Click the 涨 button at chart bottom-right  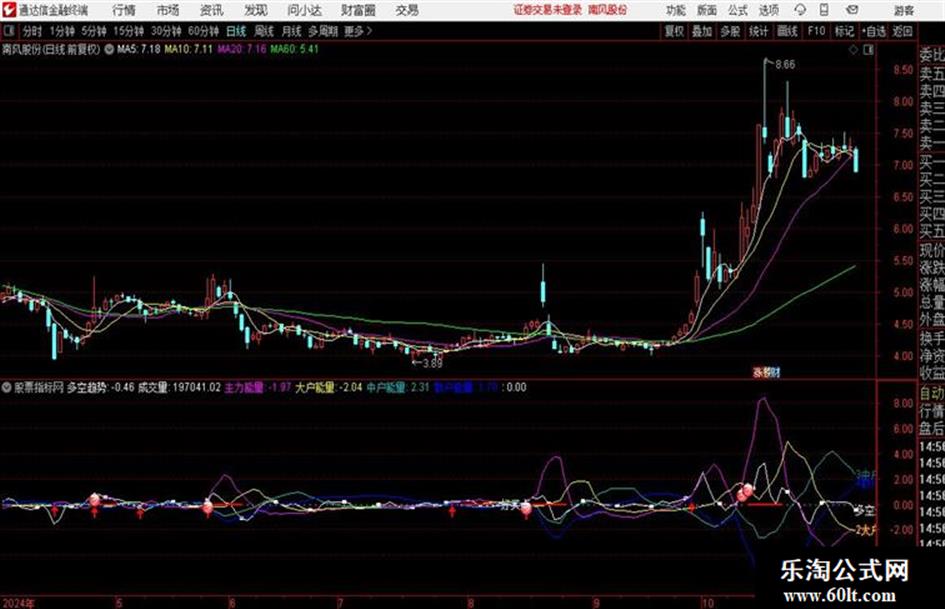tap(757, 373)
